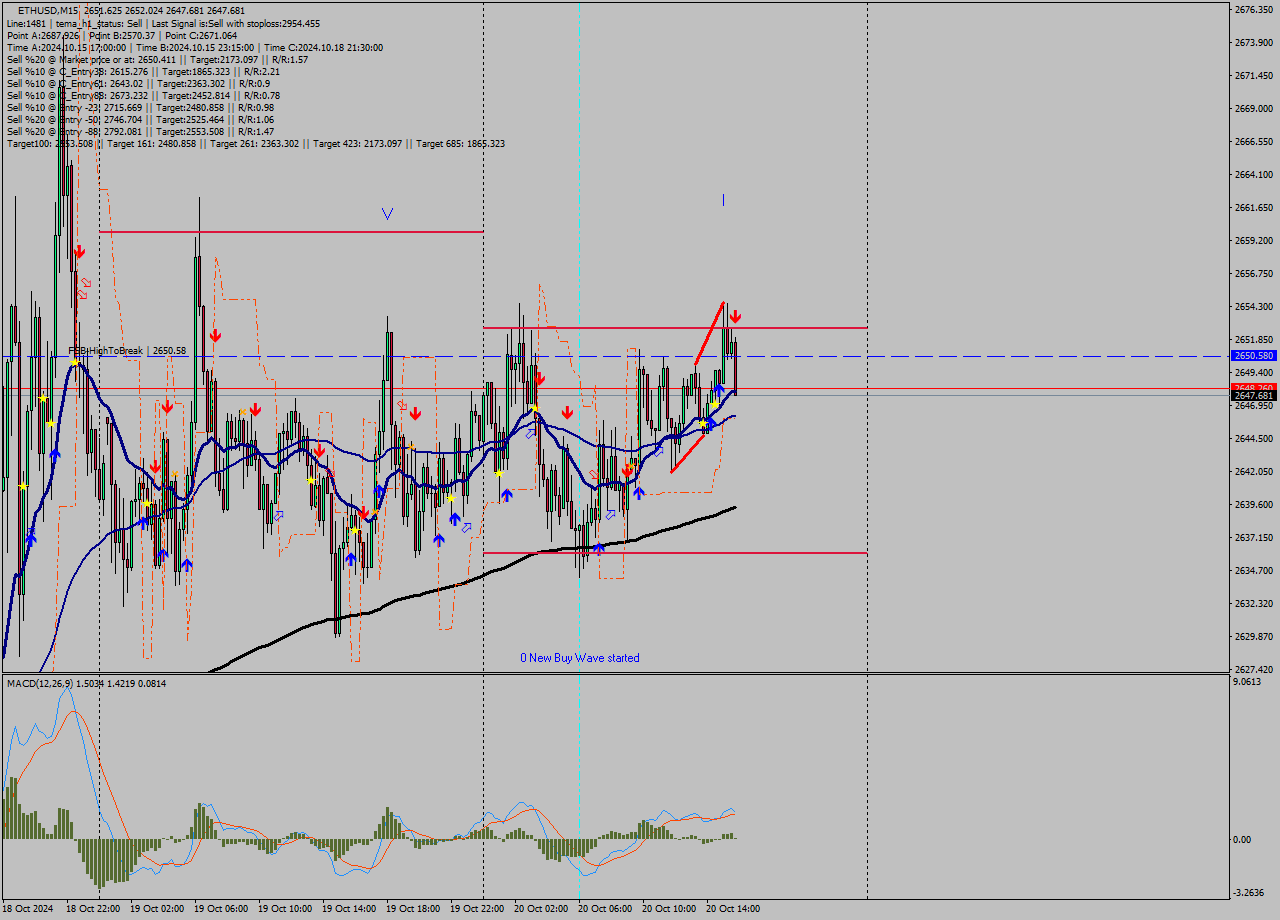Click the -3.2636 MACD scale value
The width and height of the screenshot is (1280, 920).
(1250, 893)
